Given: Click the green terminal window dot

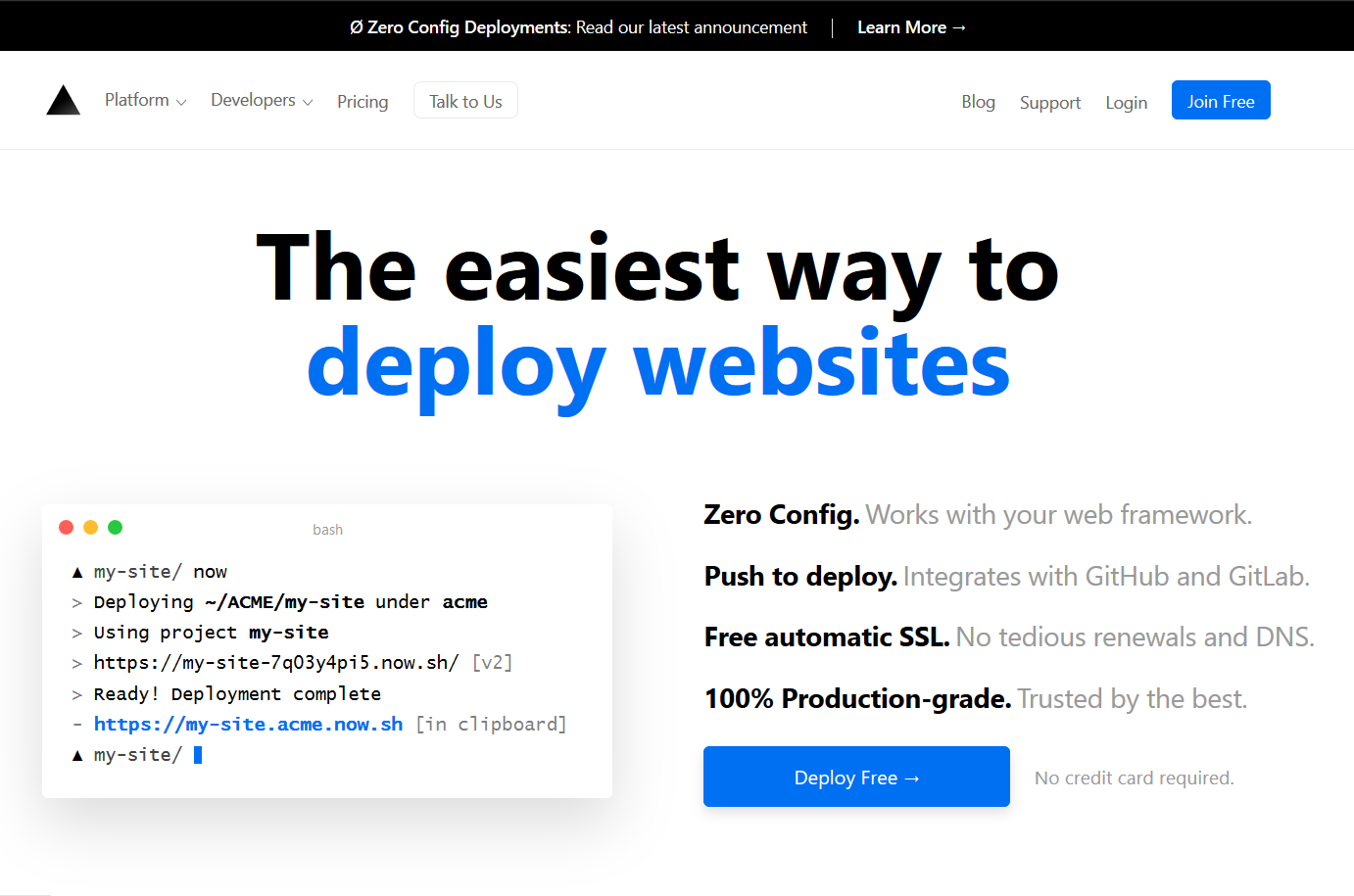Looking at the screenshot, I should [x=115, y=527].
